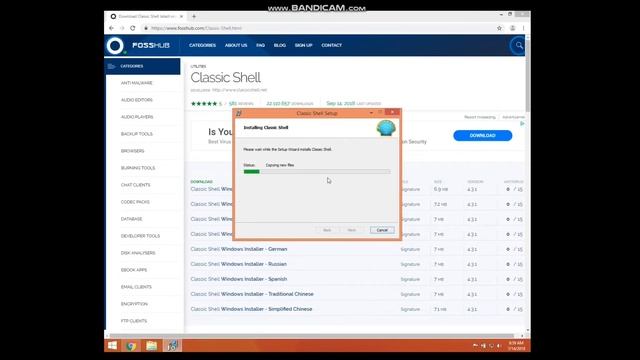Viewport: 640px width, 360px height.
Task: Select Audio Editors category
Action: (136, 100)
